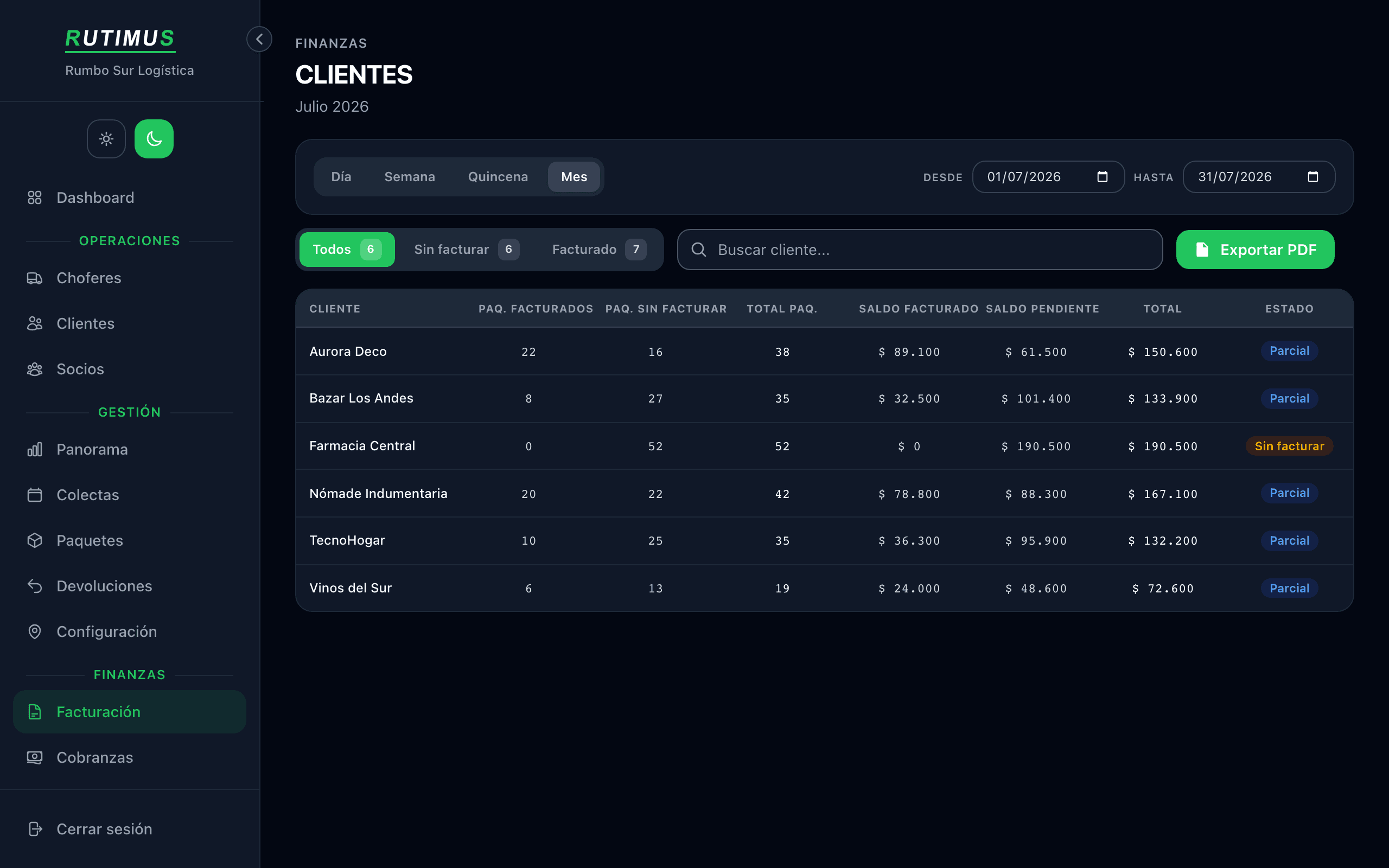Switch to light theme sun icon
This screenshot has width=1389, height=868.
(106, 139)
